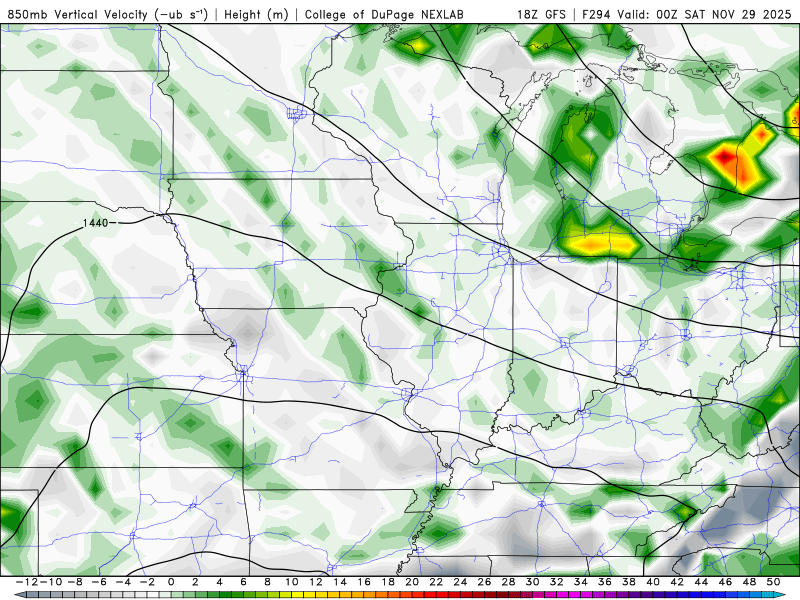This screenshot has height=600, width=800.
Task: Click the cyan right arrow tip of the color bar
Action: click(x=781, y=595)
